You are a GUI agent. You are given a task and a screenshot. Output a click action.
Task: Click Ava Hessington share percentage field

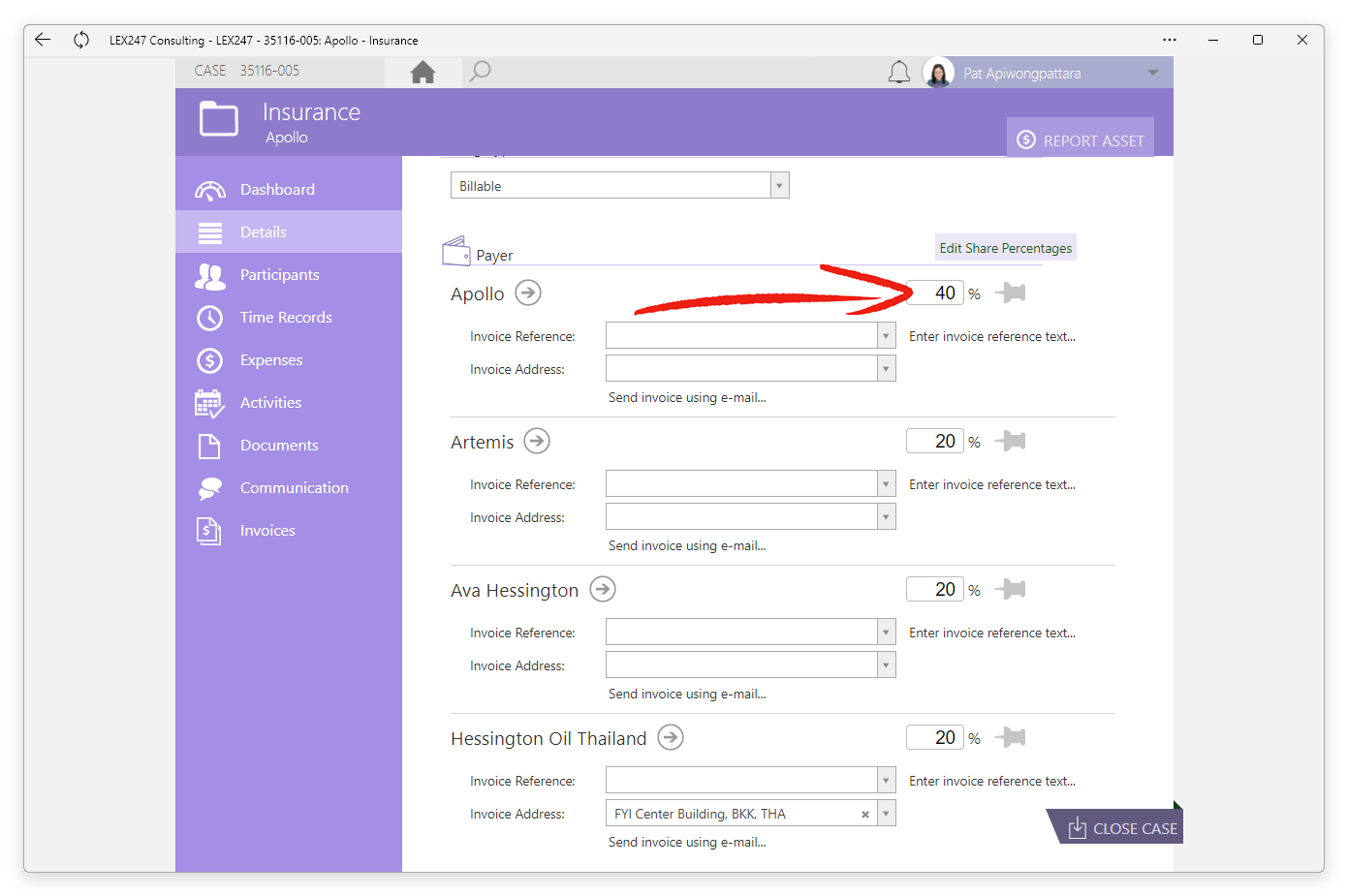point(935,589)
